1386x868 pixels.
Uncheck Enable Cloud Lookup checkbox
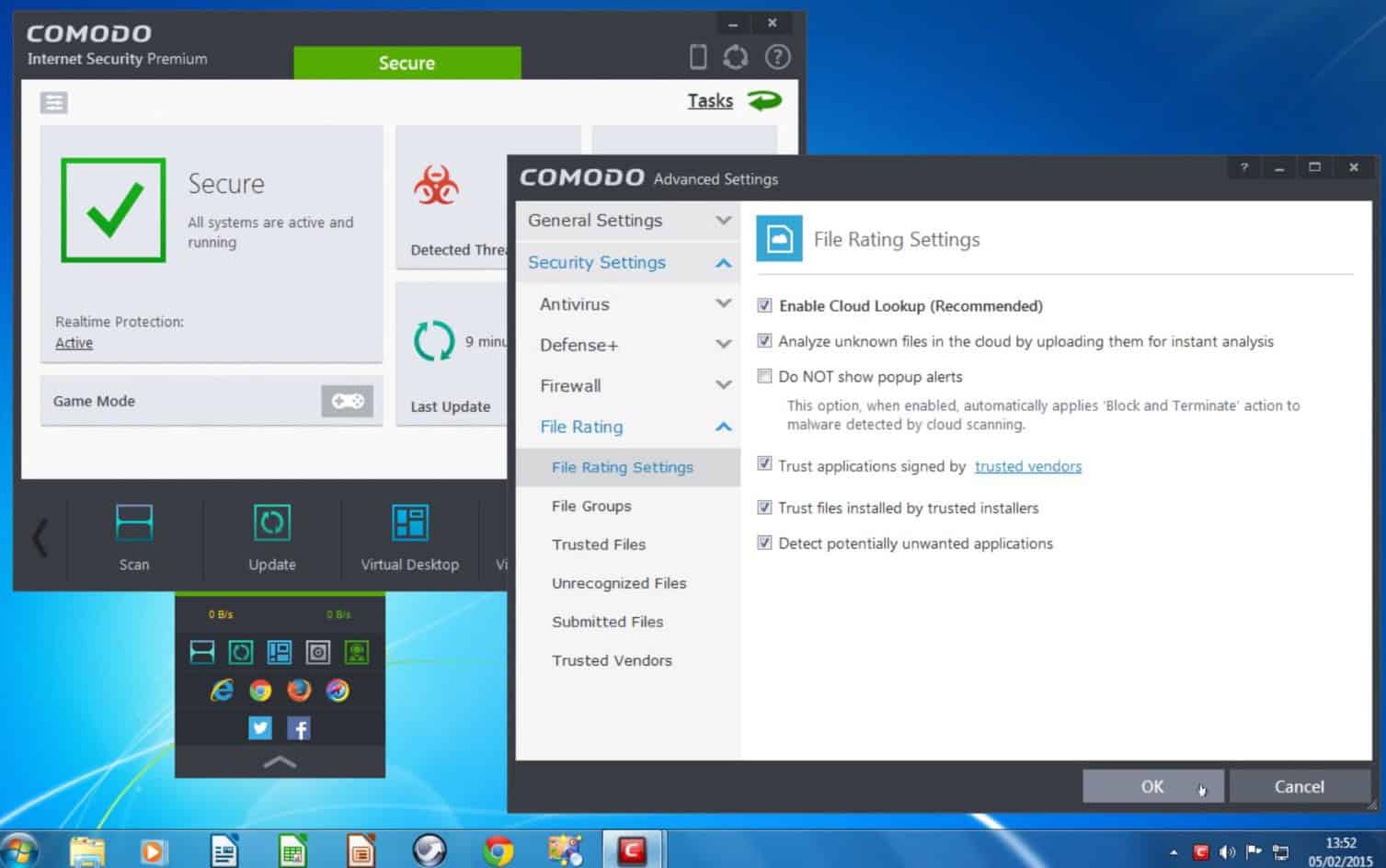coord(764,305)
